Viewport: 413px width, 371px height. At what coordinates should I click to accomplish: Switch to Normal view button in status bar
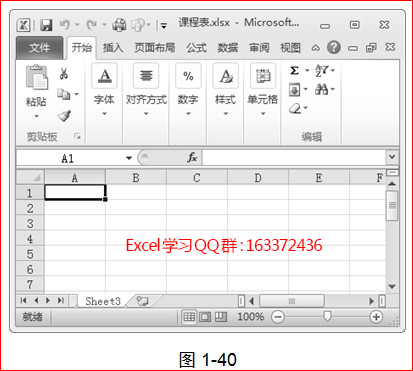(189, 317)
